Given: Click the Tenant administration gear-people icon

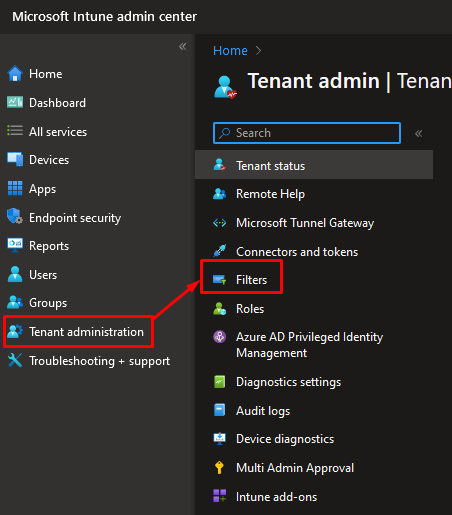Looking at the screenshot, I should tap(15, 331).
